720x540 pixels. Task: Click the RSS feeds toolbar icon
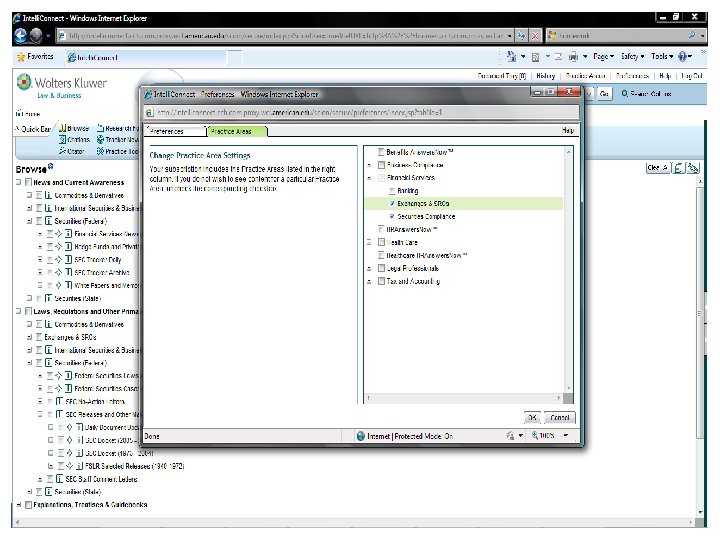point(535,57)
